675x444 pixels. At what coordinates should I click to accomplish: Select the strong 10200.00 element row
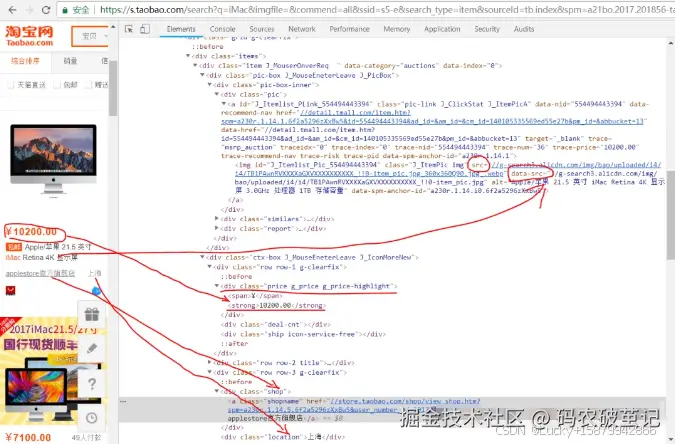coord(277,305)
